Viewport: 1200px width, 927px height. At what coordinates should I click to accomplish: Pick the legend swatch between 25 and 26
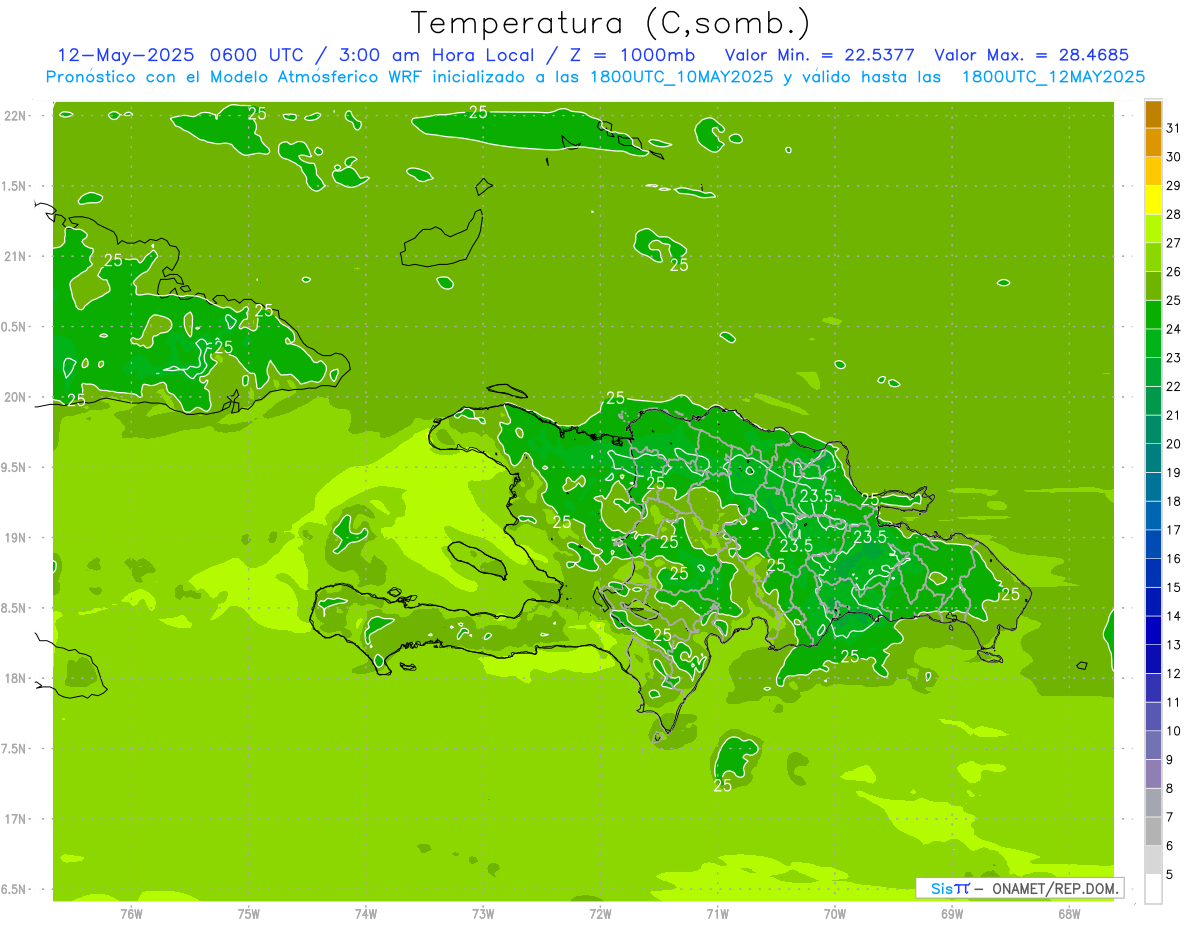pyautogui.click(x=1153, y=286)
